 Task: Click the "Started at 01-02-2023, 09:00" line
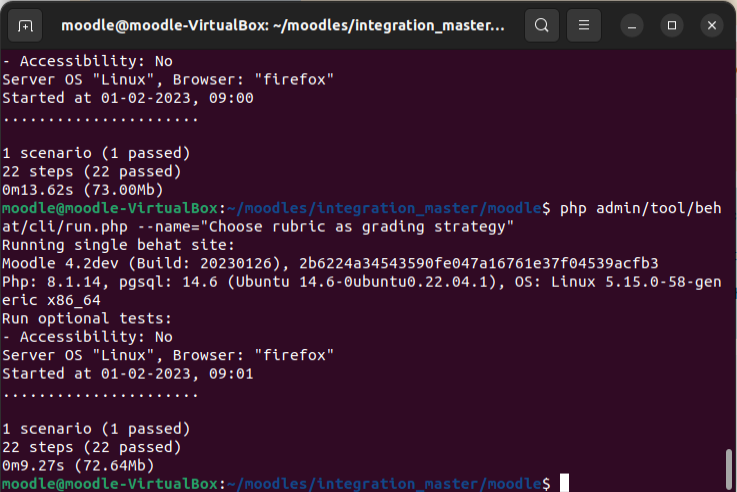pos(128,98)
